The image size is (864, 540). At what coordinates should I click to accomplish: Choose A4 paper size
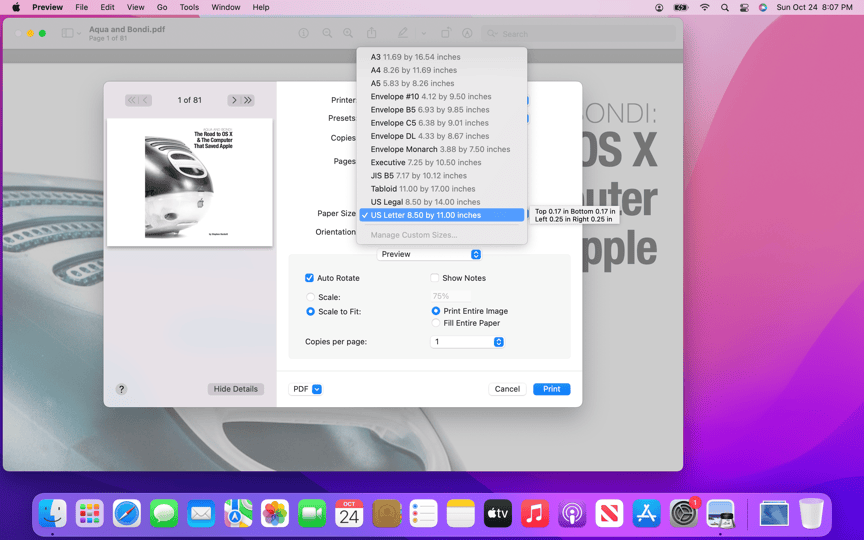(442, 70)
